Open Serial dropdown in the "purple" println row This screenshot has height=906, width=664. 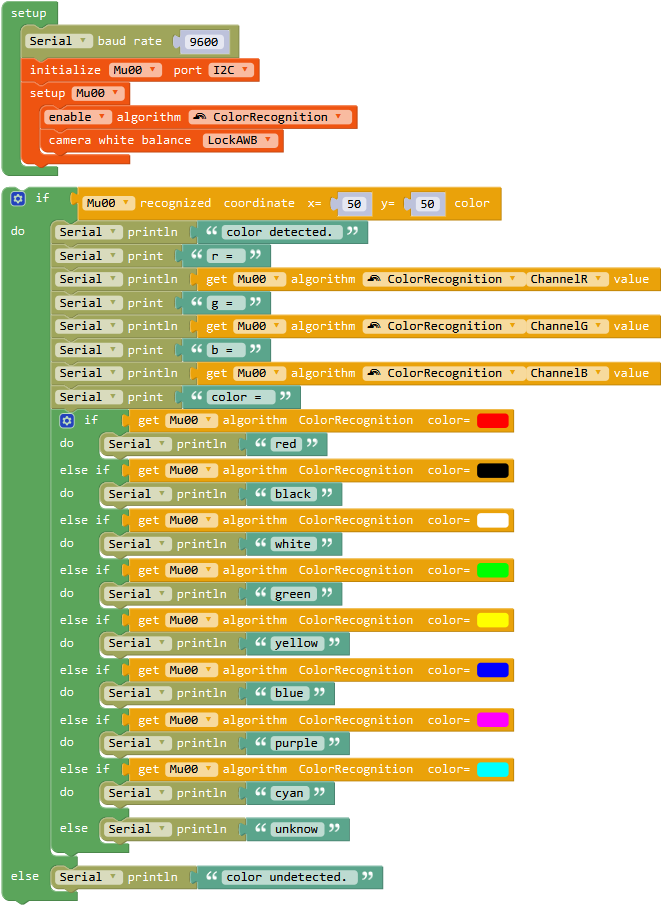[x=138, y=743]
